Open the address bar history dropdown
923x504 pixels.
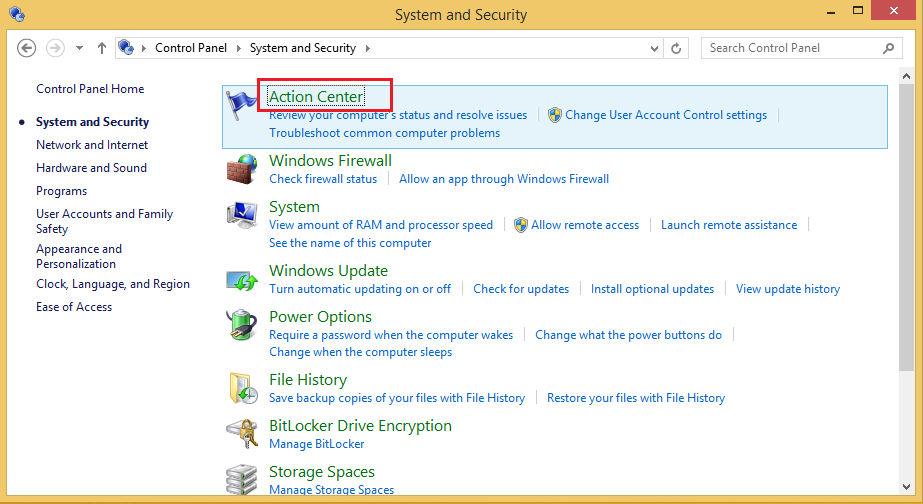654,48
